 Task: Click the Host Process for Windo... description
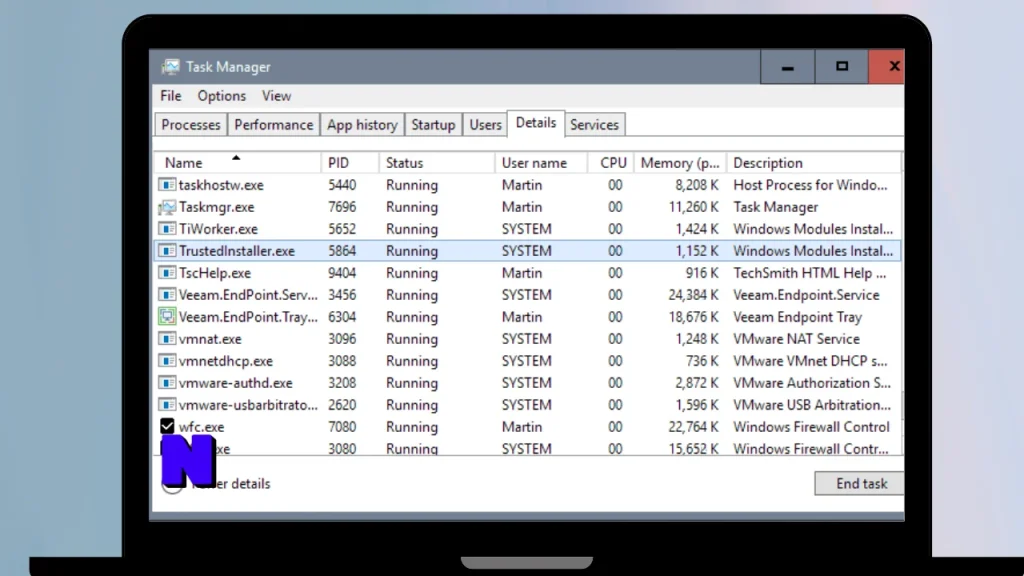(x=810, y=185)
